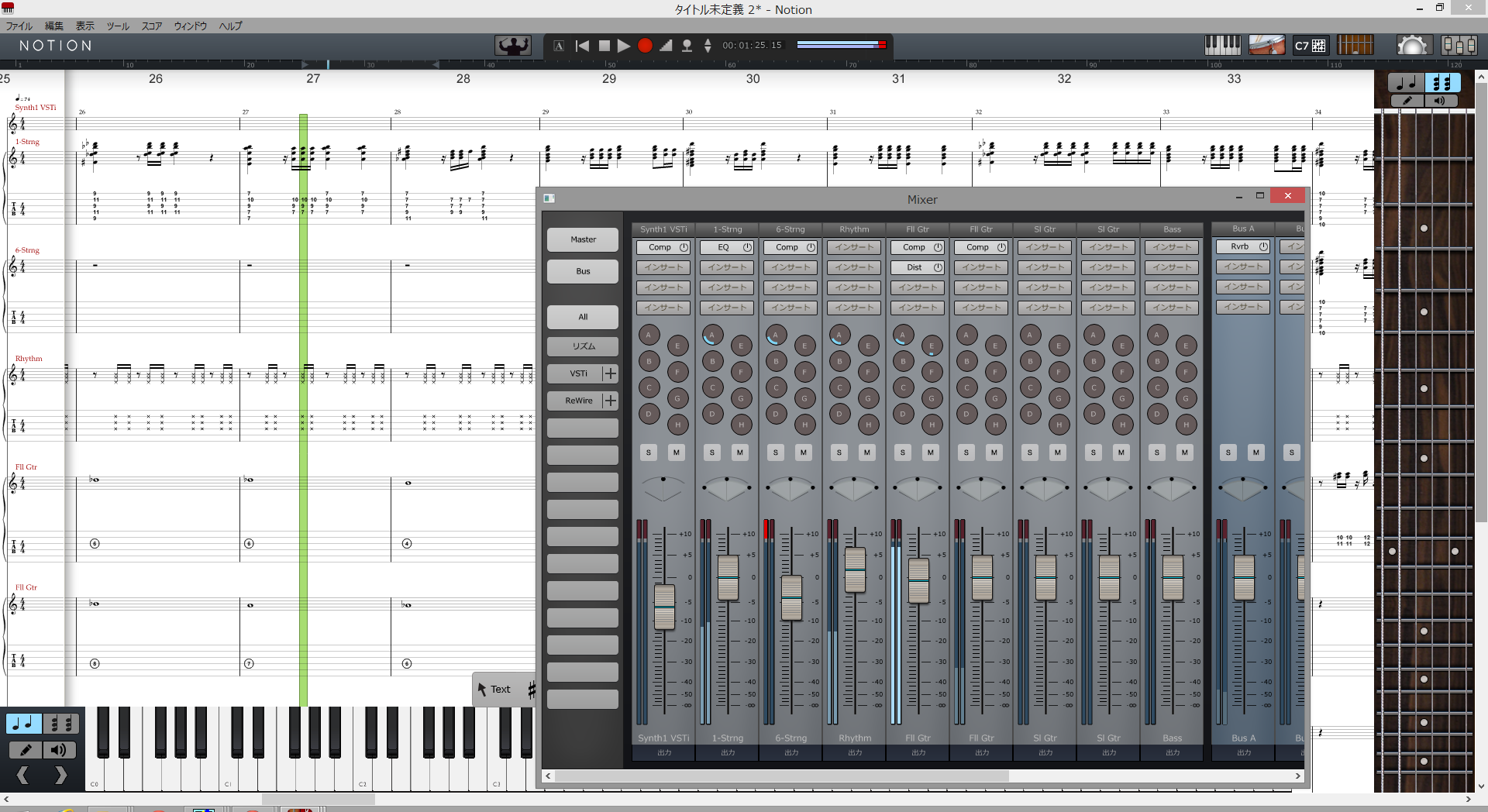Open the first insert slot on Bass channel

(x=1172, y=247)
